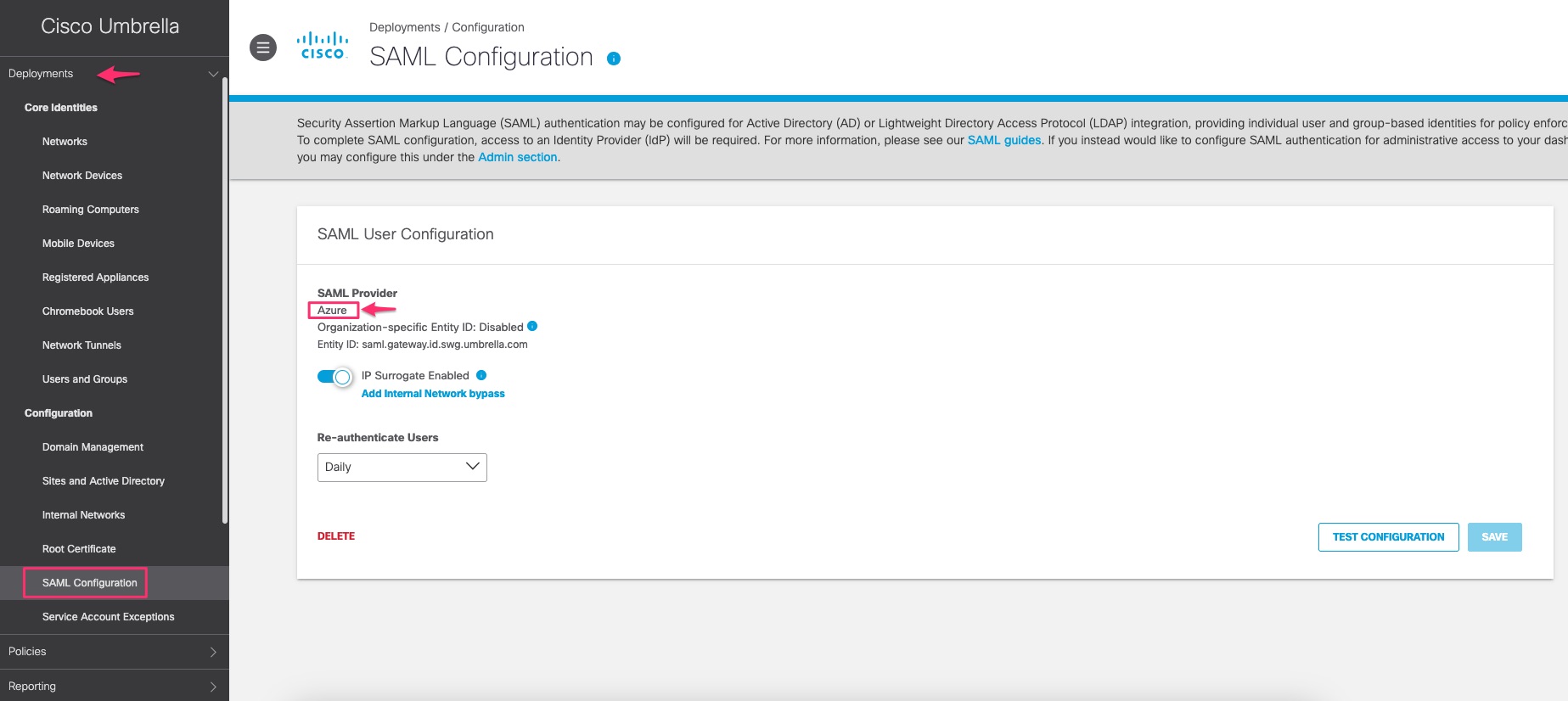Image resolution: width=1568 pixels, height=701 pixels.
Task: Collapse the Deployments section chevron
Action: 213,74
